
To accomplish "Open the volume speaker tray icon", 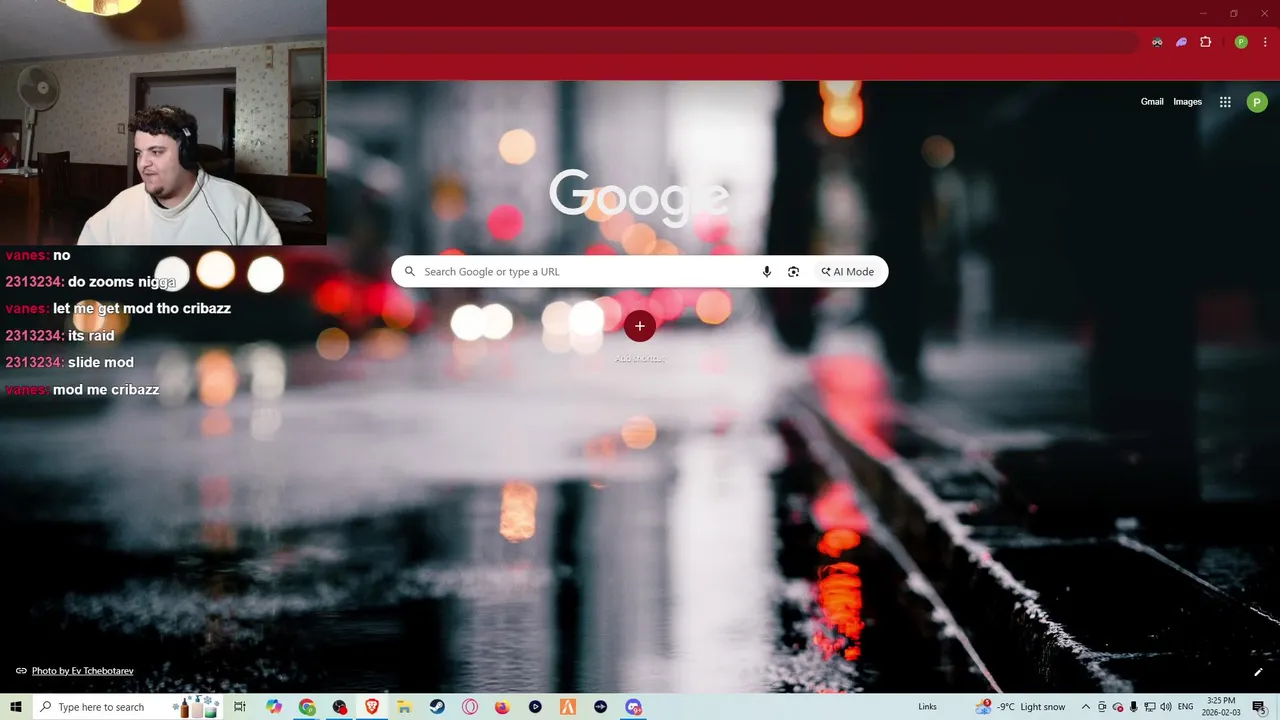I will (x=1166, y=707).
